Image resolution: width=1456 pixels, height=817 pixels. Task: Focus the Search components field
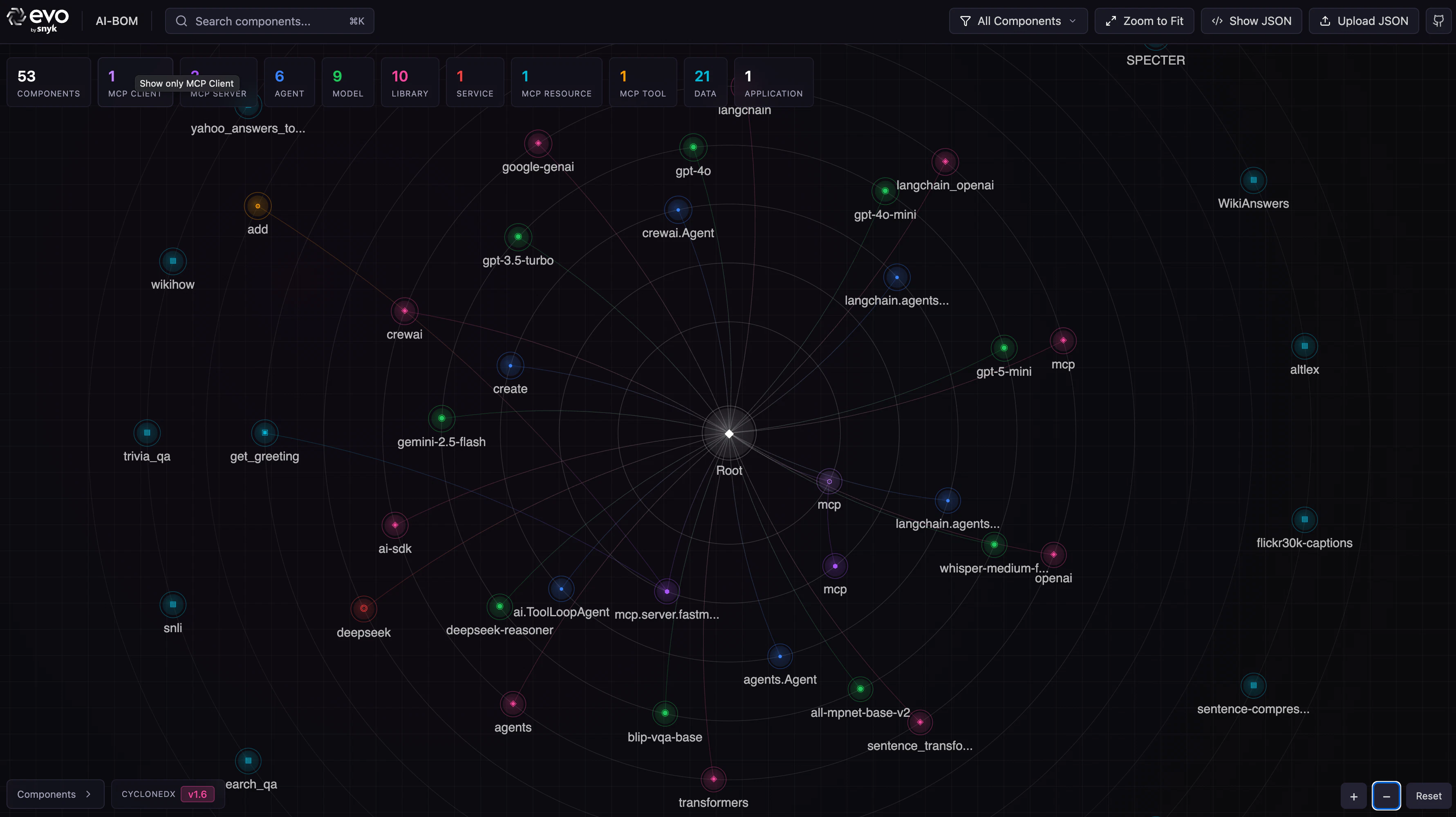click(270, 21)
